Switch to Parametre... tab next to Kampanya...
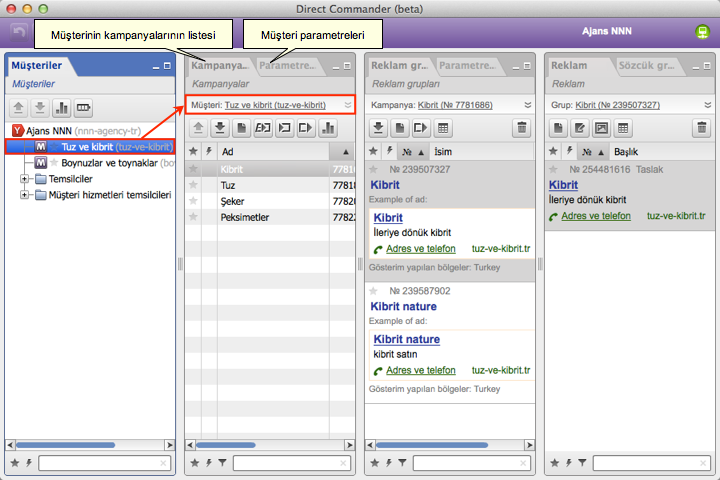Screen dimensions: 720x480 click(x=287, y=66)
